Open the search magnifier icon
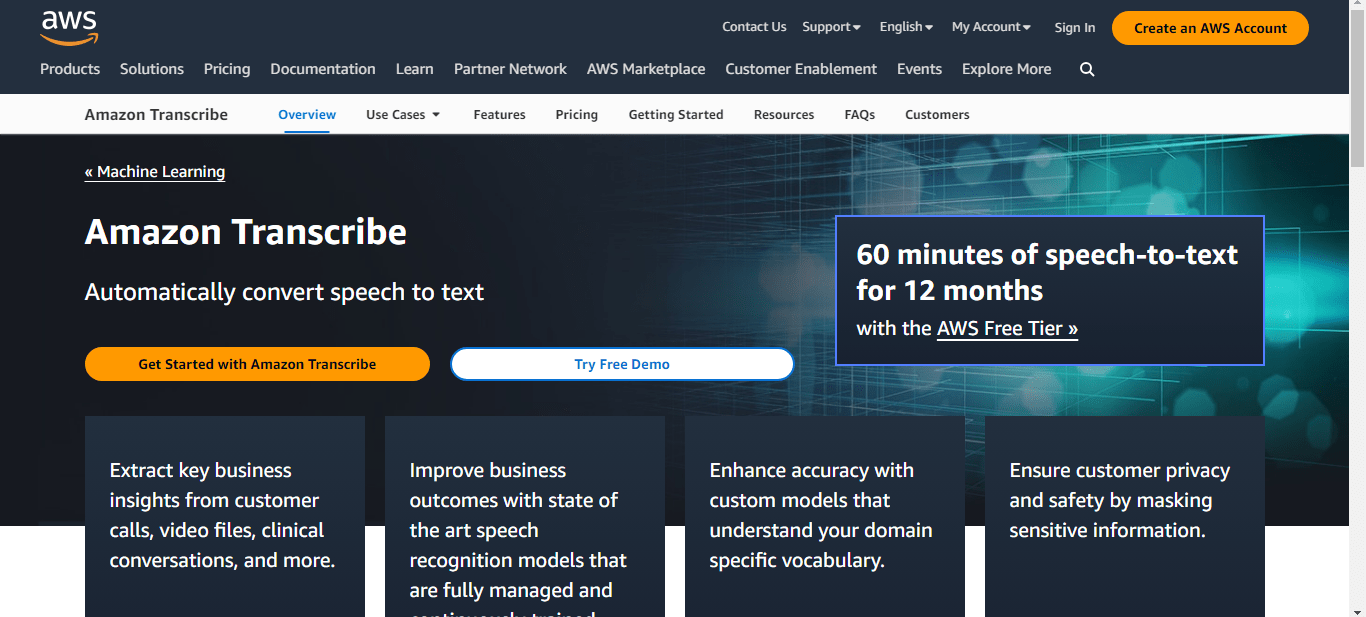Image resolution: width=1366 pixels, height=617 pixels. click(1087, 69)
